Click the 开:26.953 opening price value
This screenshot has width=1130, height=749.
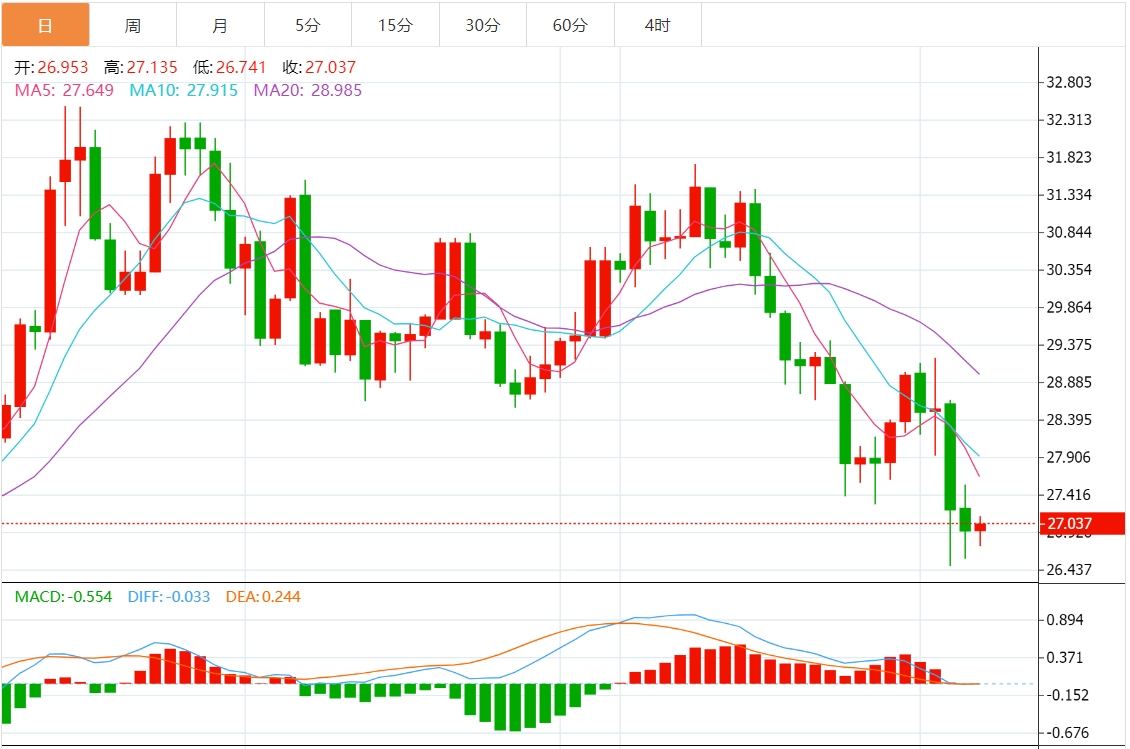[x=51, y=67]
